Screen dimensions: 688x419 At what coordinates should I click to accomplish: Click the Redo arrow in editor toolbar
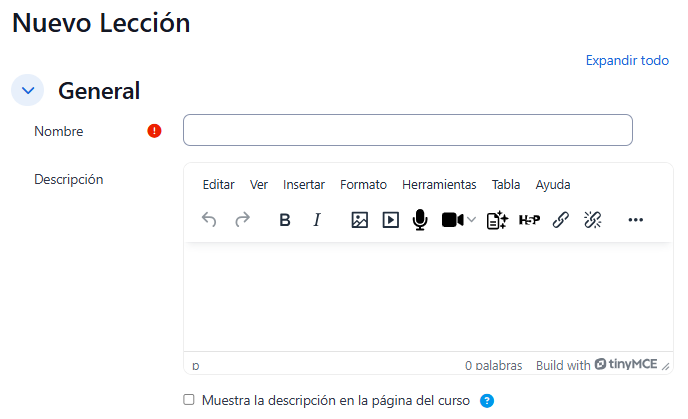coord(242,220)
